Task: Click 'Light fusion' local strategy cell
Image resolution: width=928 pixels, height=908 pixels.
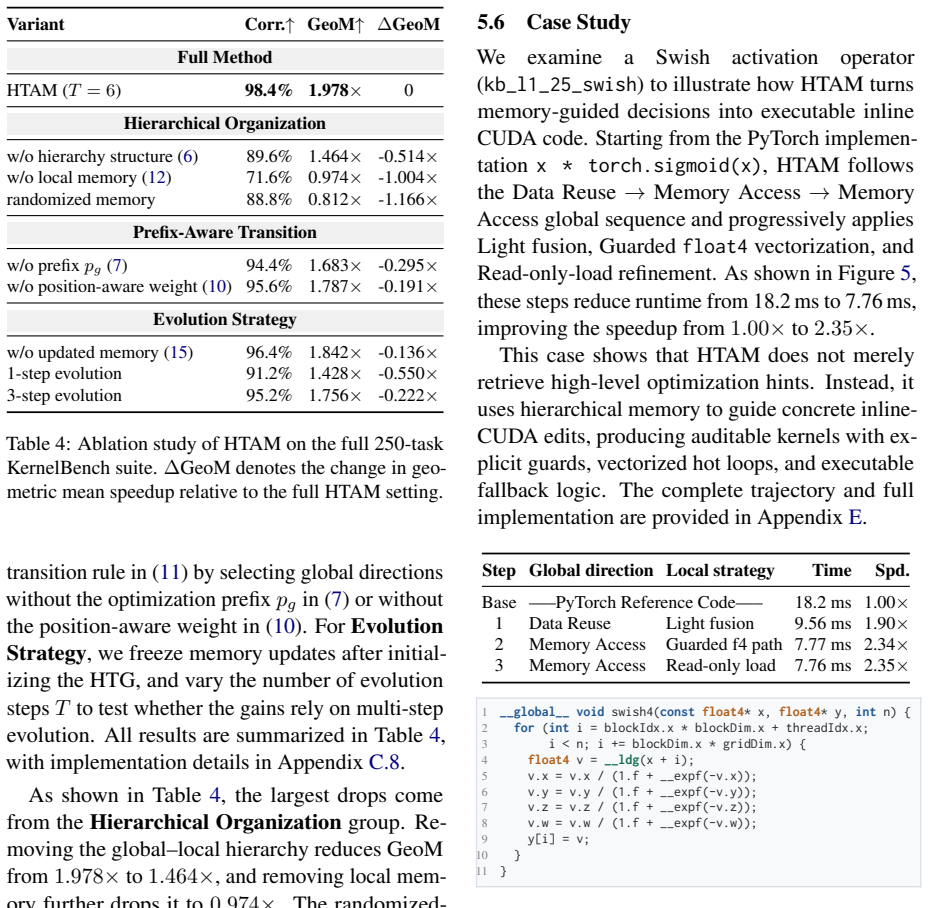Action: click(x=710, y=623)
